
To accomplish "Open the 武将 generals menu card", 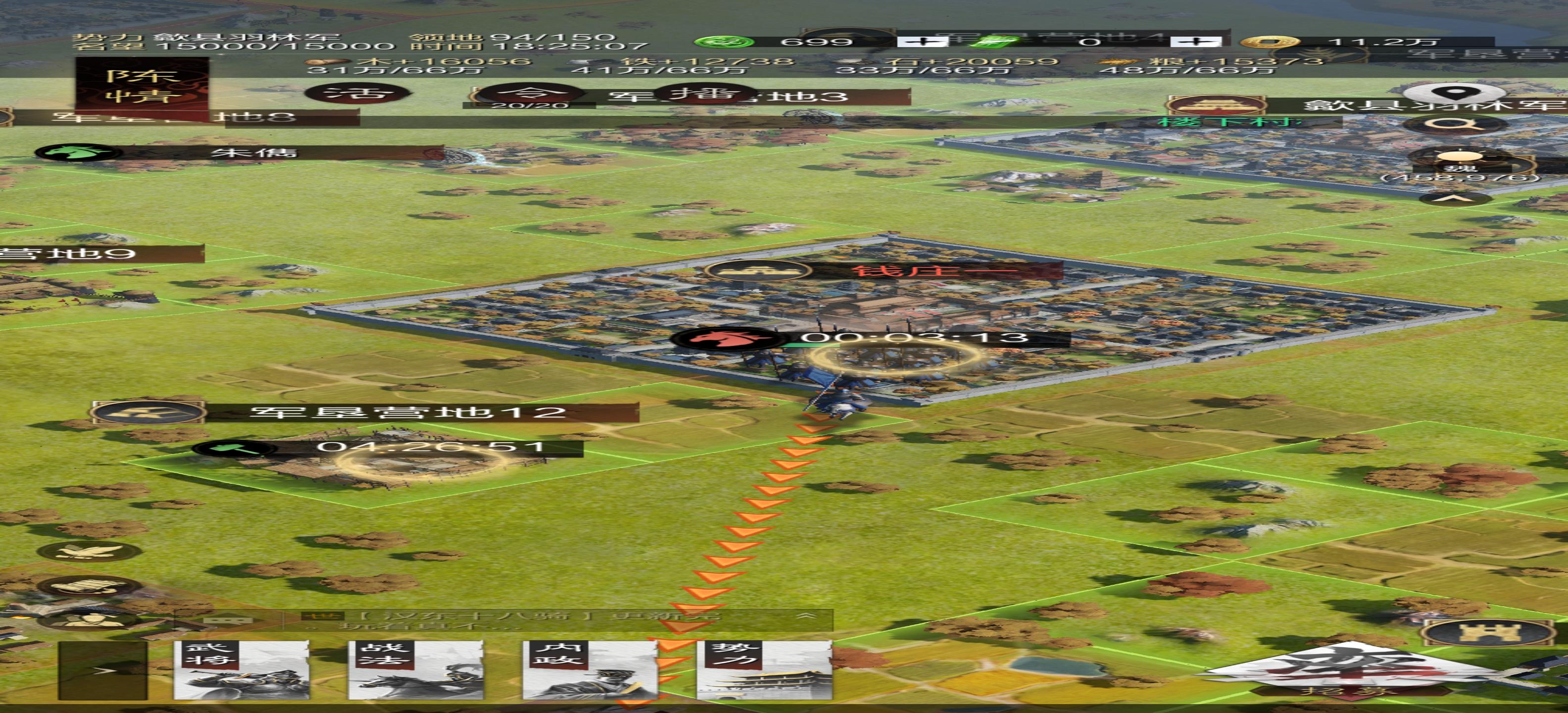I will (241, 670).
